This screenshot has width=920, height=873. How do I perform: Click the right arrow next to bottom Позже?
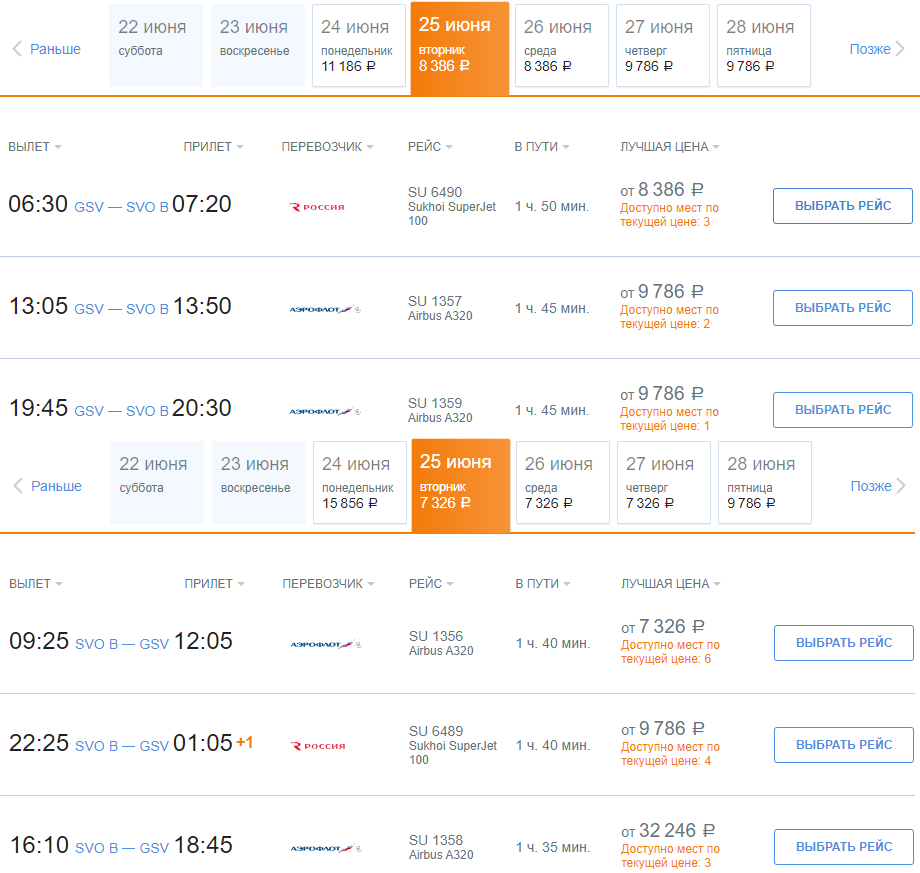[x=901, y=486]
